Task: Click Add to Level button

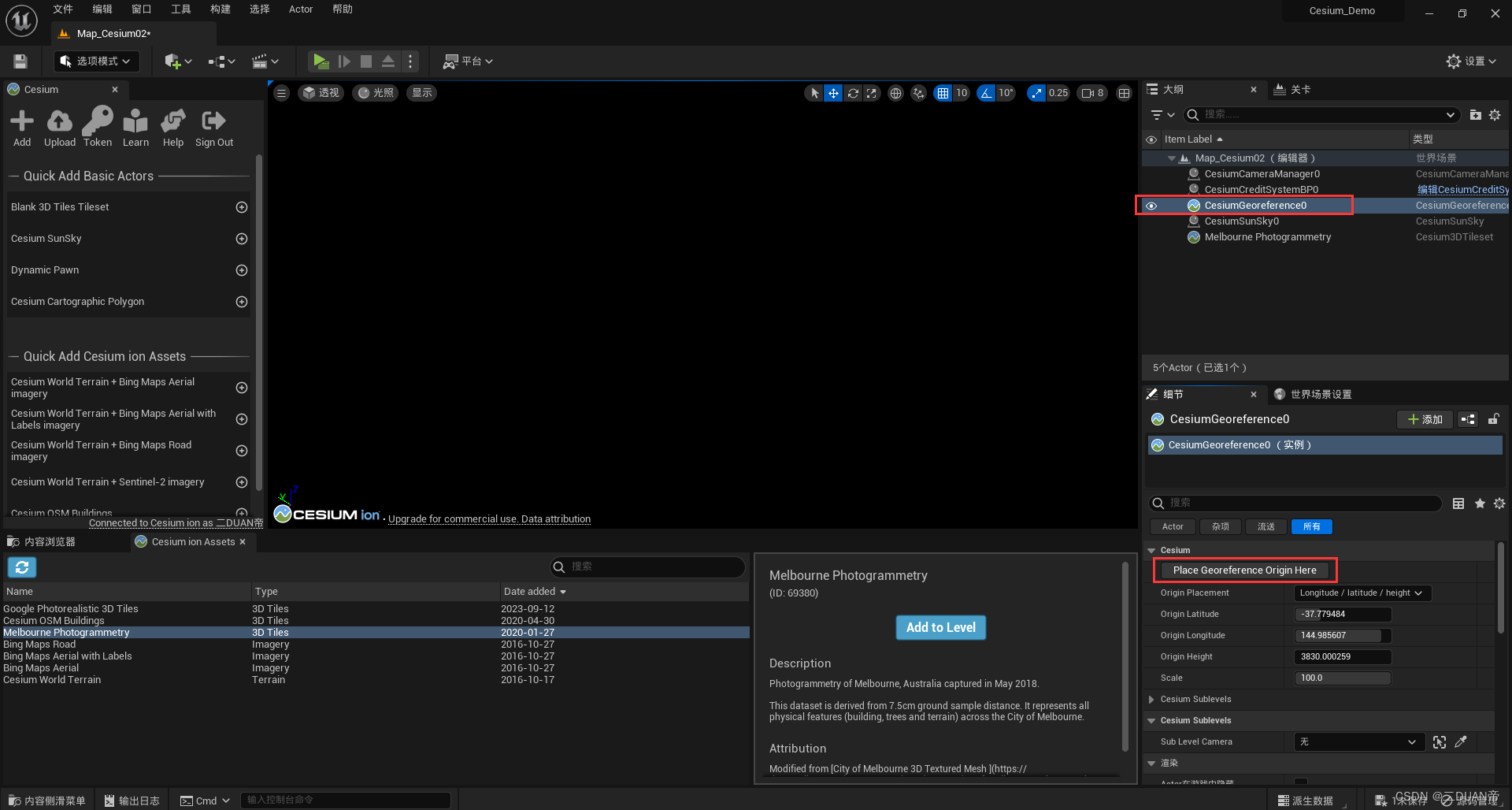Action: point(941,628)
